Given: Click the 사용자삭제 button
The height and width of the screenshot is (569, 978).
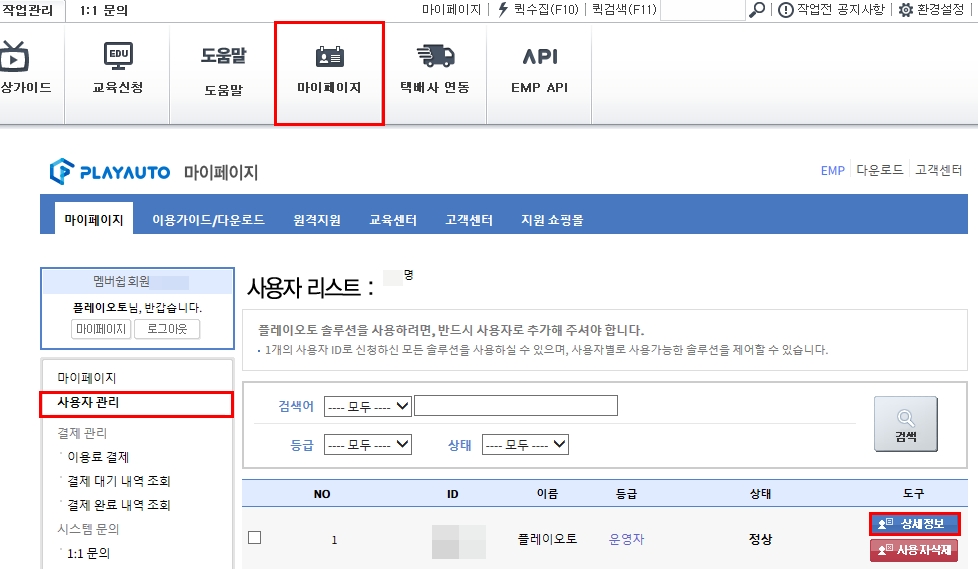Looking at the screenshot, I should (x=914, y=550).
